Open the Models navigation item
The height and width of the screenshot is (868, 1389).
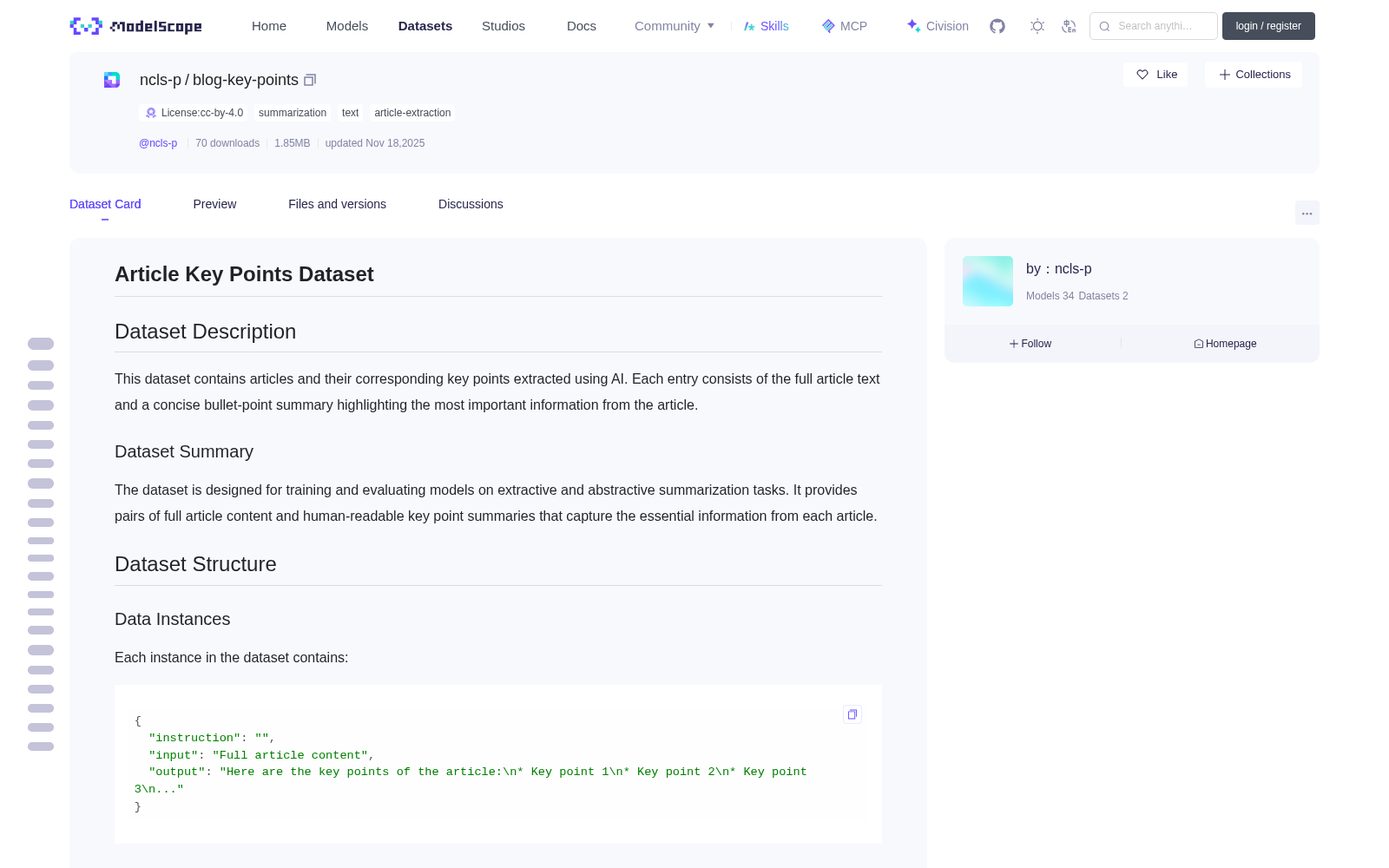[347, 26]
